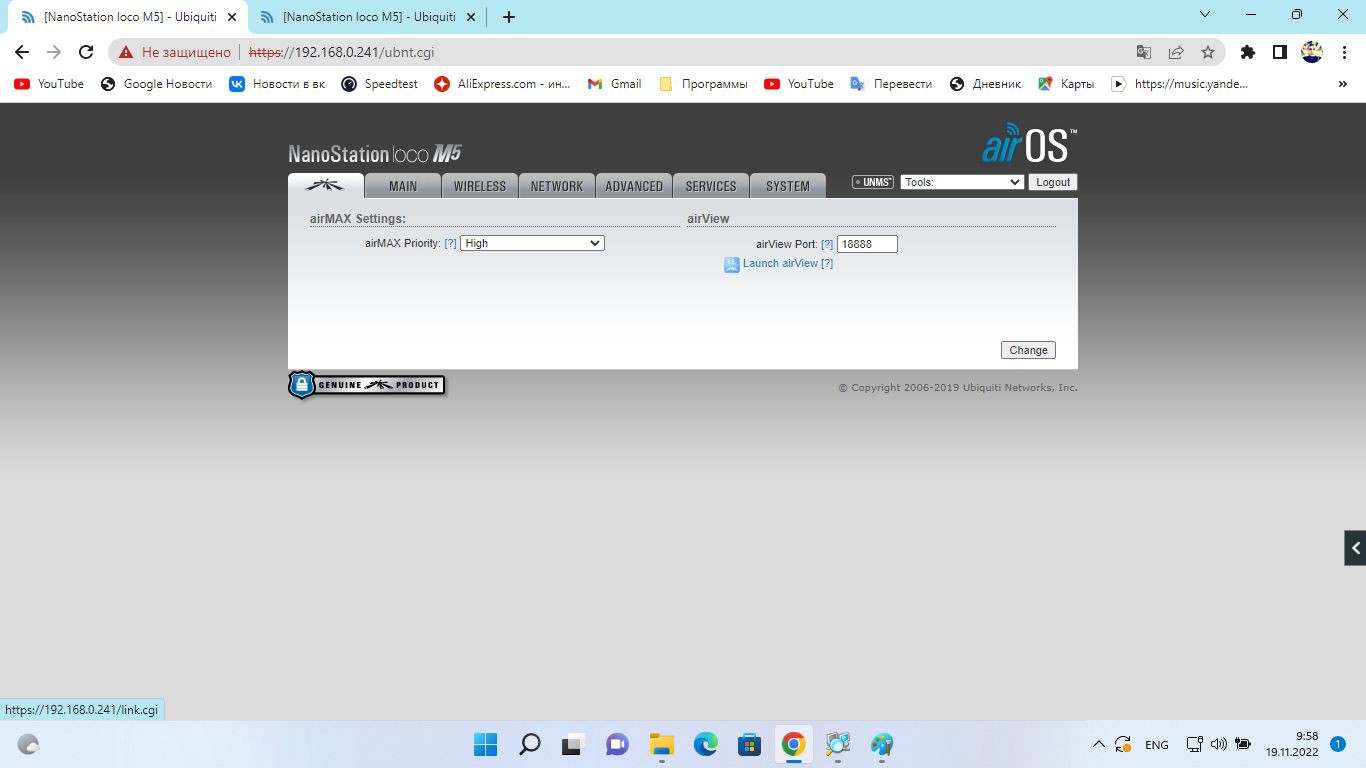Click the Launch airView icon
Image resolution: width=1366 pixels, height=768 pixels.
732,265
